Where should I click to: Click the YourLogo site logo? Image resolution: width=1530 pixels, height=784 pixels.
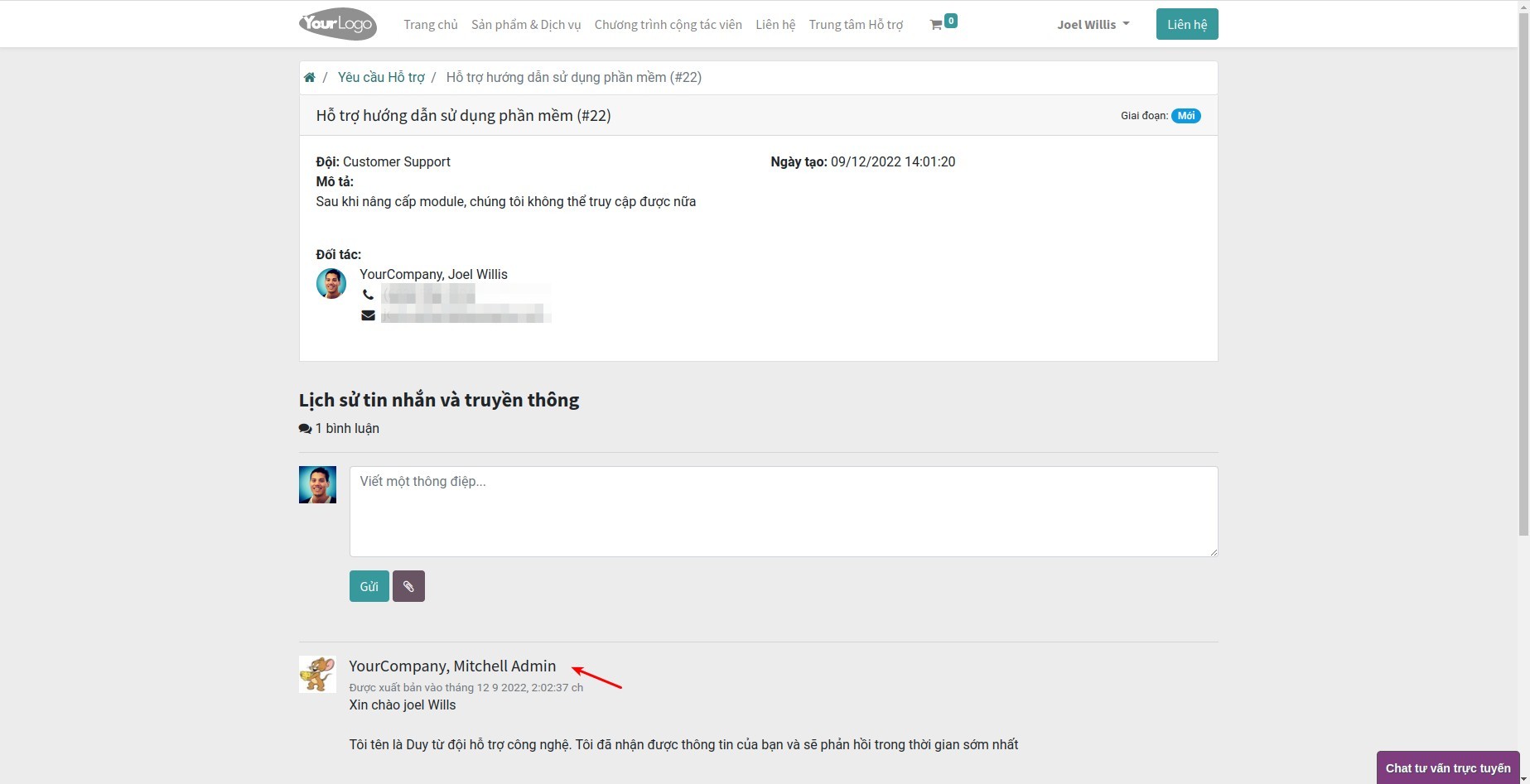[338, 24]
